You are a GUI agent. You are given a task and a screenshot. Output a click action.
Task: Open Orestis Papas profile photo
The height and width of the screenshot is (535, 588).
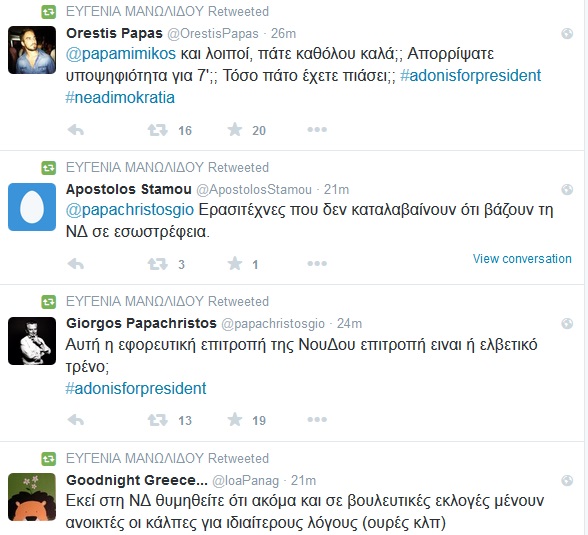32,50
